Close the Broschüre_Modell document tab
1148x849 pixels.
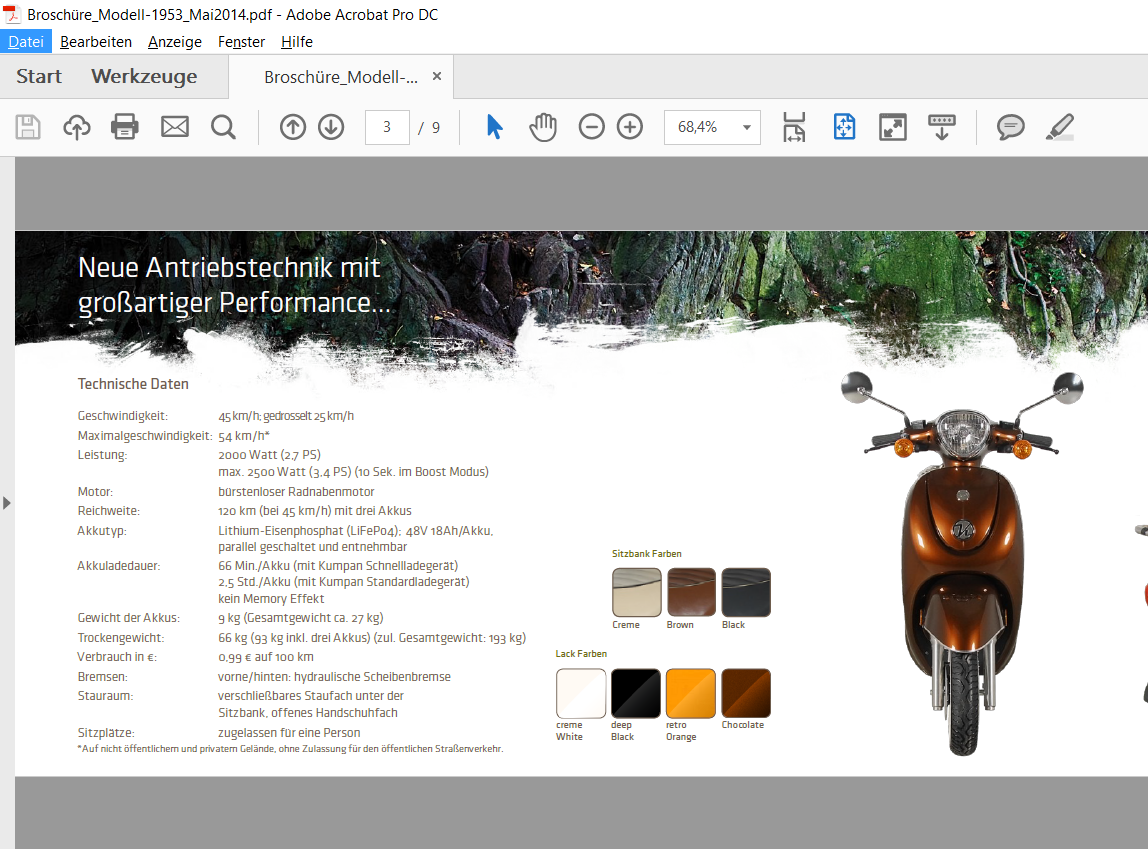tap(437, 77)
